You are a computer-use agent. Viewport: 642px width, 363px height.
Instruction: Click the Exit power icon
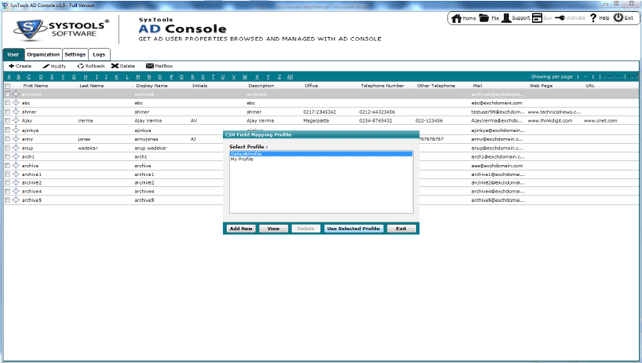[x=618, y=18]
